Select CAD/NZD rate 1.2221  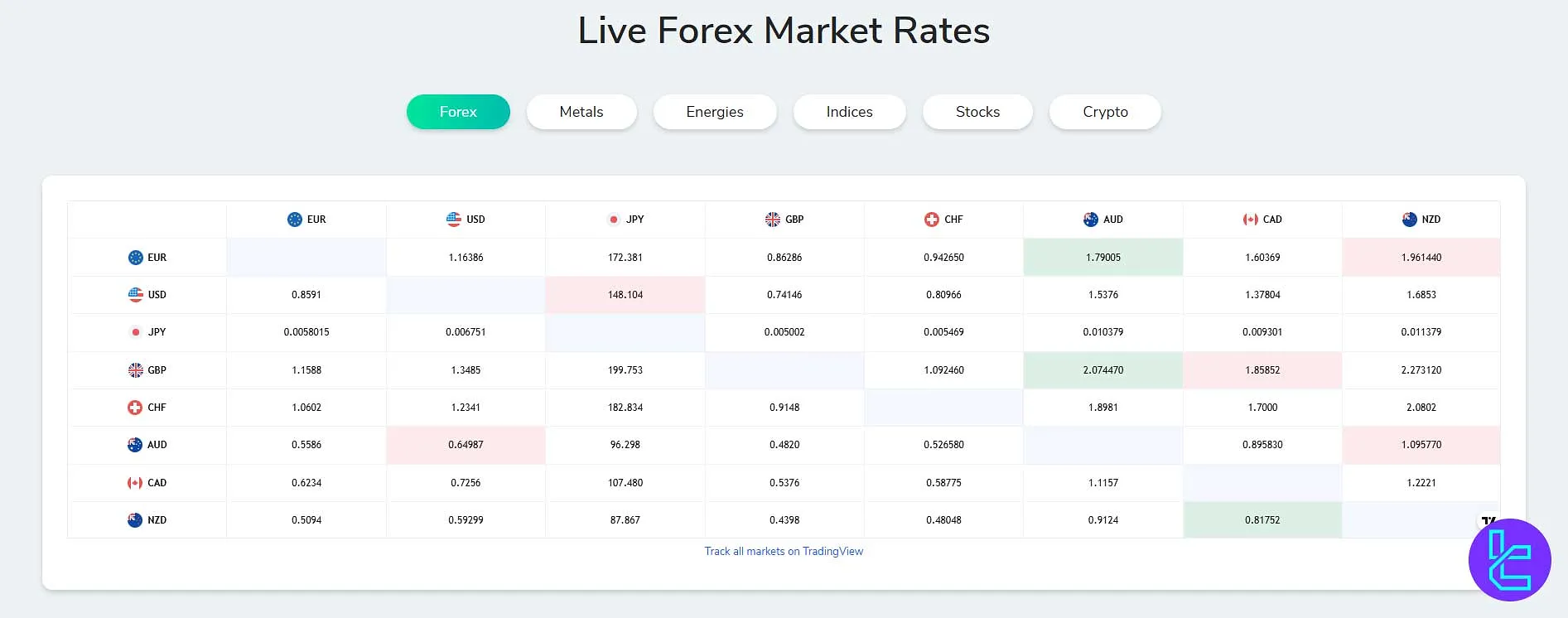pyautogui.click(x=1421, y=483)
